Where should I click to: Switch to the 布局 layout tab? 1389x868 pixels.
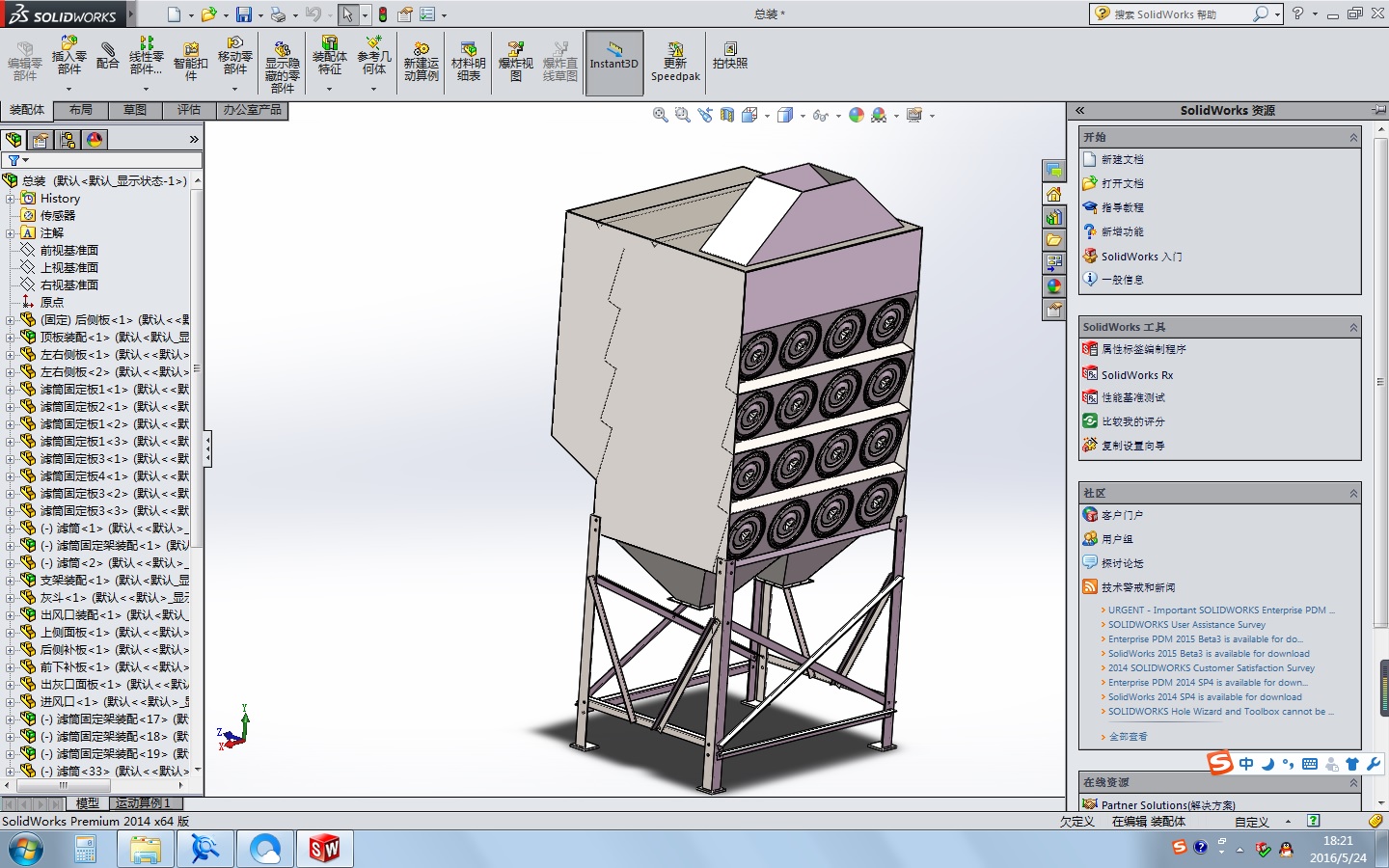click(81, 110)
